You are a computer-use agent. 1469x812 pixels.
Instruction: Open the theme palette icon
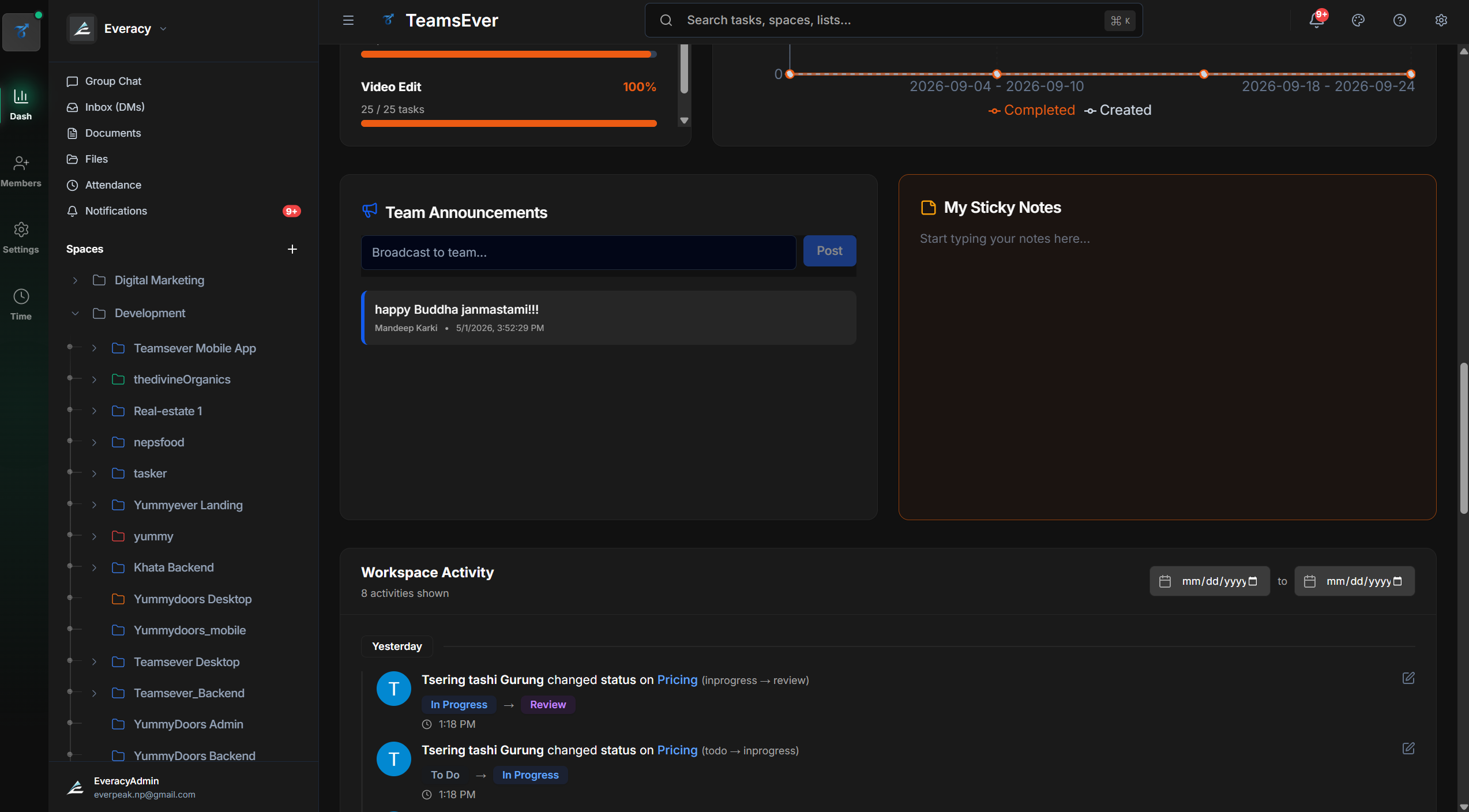pyautogui.click(x=1358, y=20)
